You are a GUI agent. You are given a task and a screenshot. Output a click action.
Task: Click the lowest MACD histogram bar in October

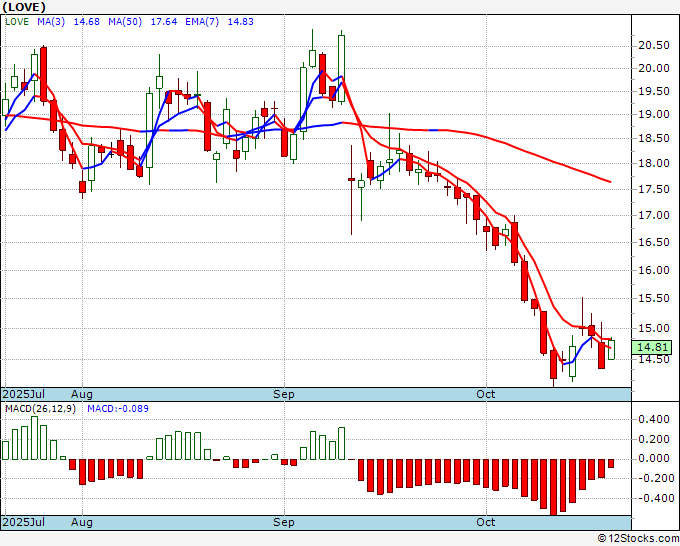(x=553, y=487)
